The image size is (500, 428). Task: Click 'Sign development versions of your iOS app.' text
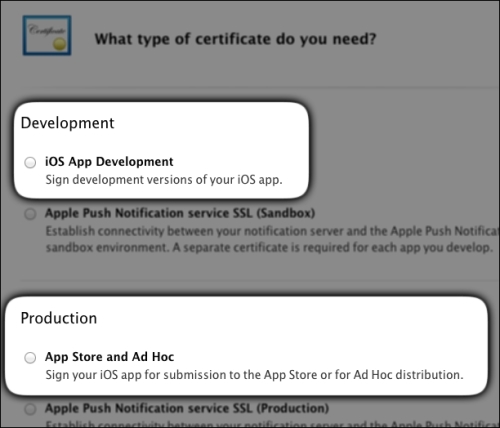(x=164, y=180)
